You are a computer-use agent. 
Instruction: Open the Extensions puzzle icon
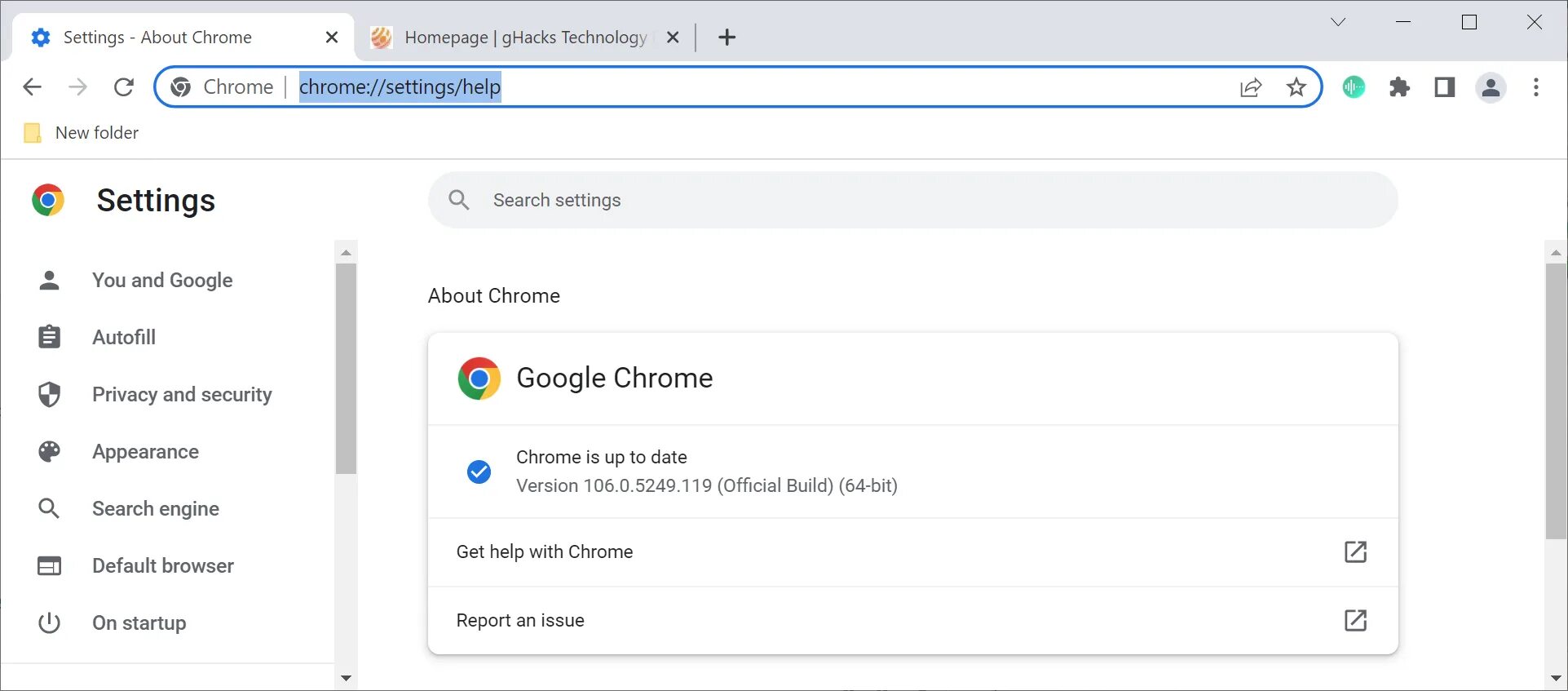pyautogui.click(x=1399, y=87)
